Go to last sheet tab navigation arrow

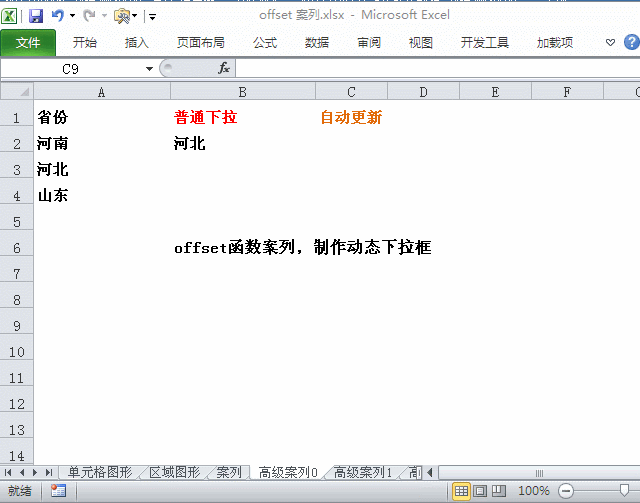49,472
